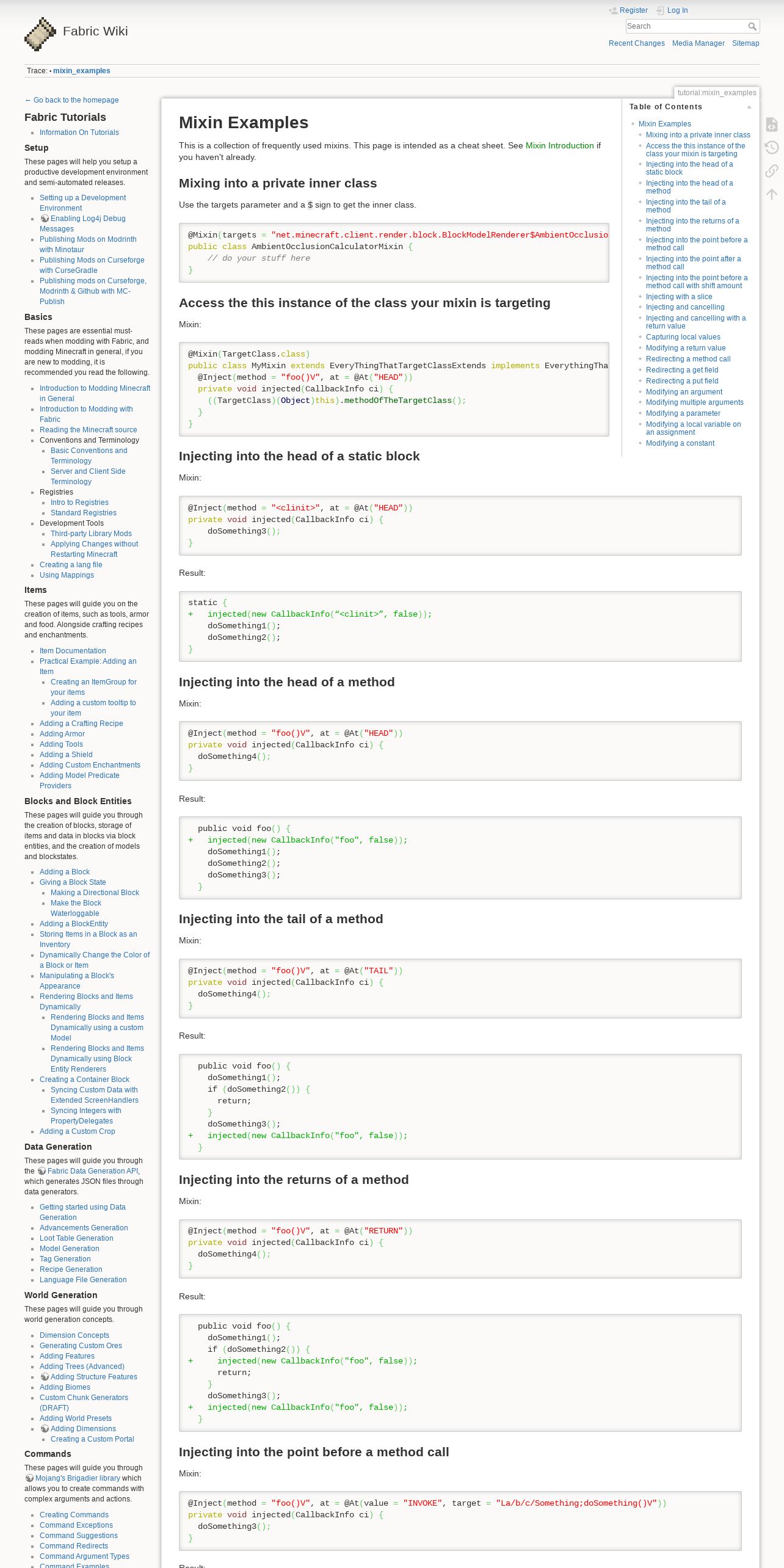Go back to the homepage link
The image size is (784, 1568).
click(71, 100)
